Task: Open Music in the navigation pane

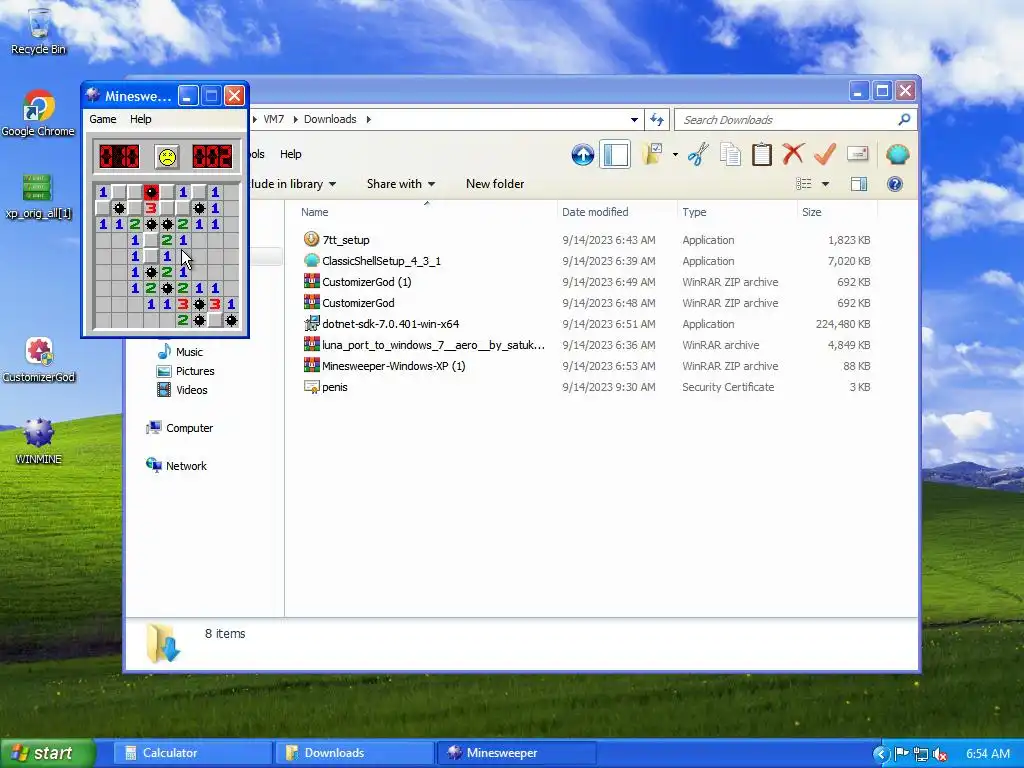Action: tap(180, 352)
